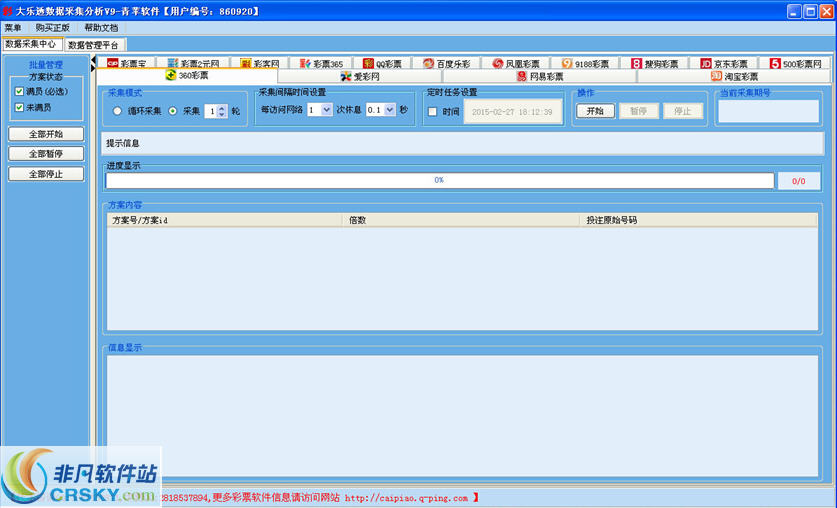Click the 当前采集期号 field
837x508 pixels.
pos(768,111)
